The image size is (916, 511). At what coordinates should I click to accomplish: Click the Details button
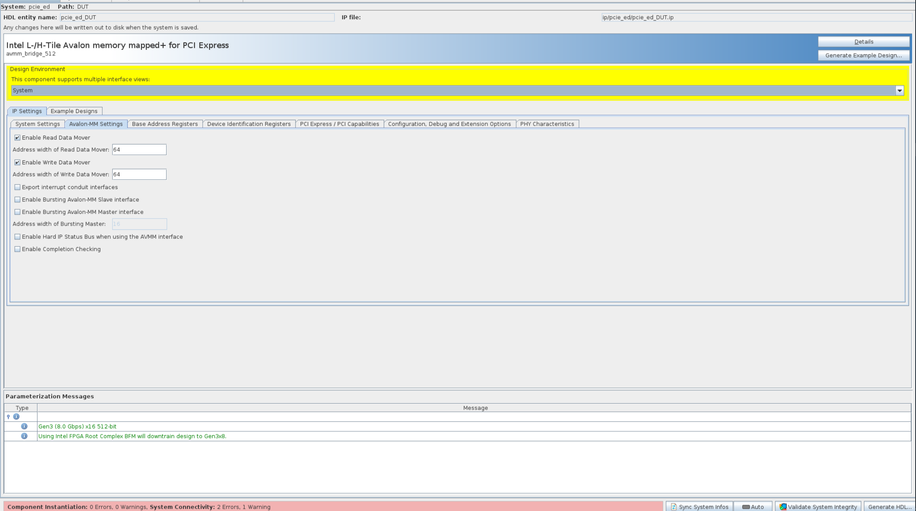click(863, 41)
